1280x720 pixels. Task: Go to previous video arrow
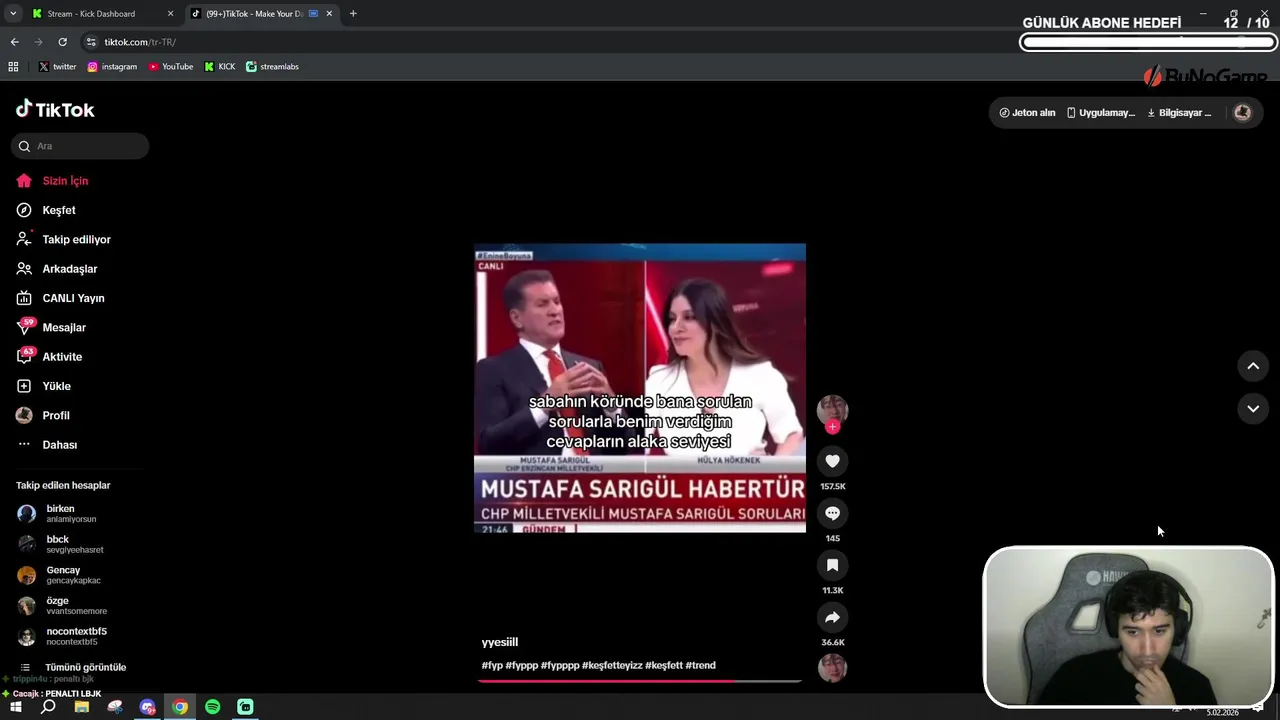coord(1253,366)
